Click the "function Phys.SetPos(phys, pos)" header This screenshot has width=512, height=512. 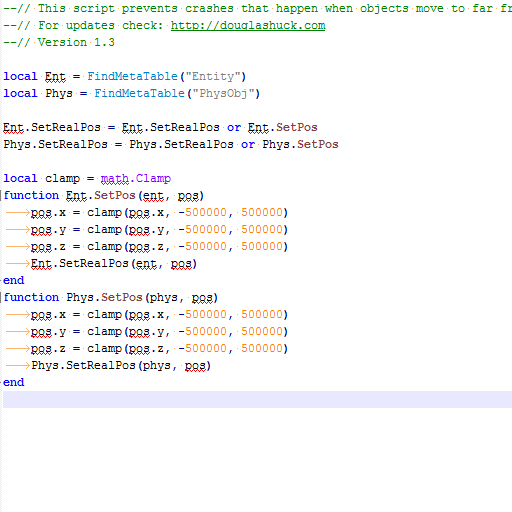tap(110, 298)
